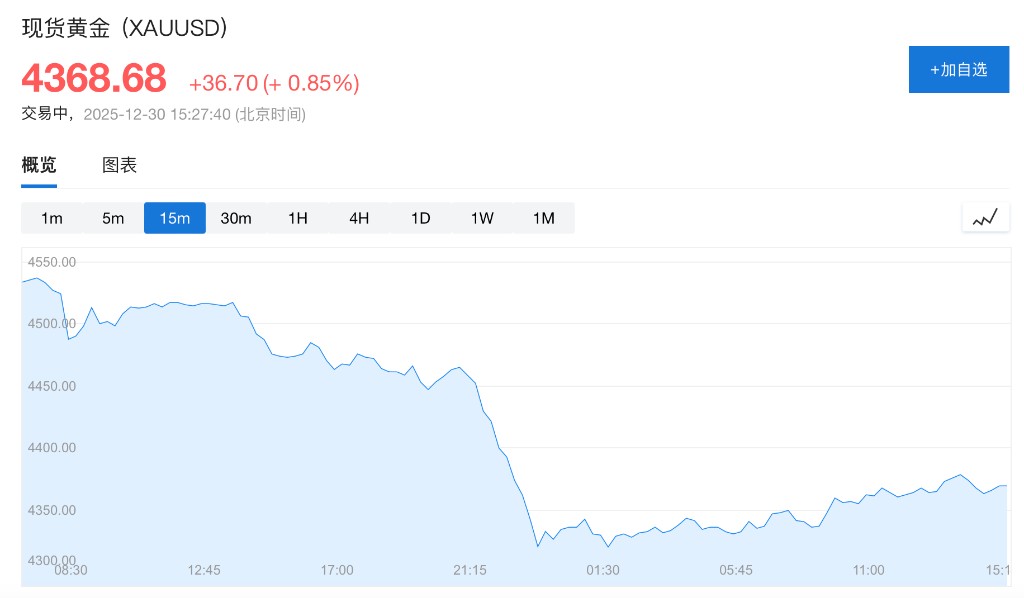
Task: Select the 1M monthly interval
Action: pos(543,218)
